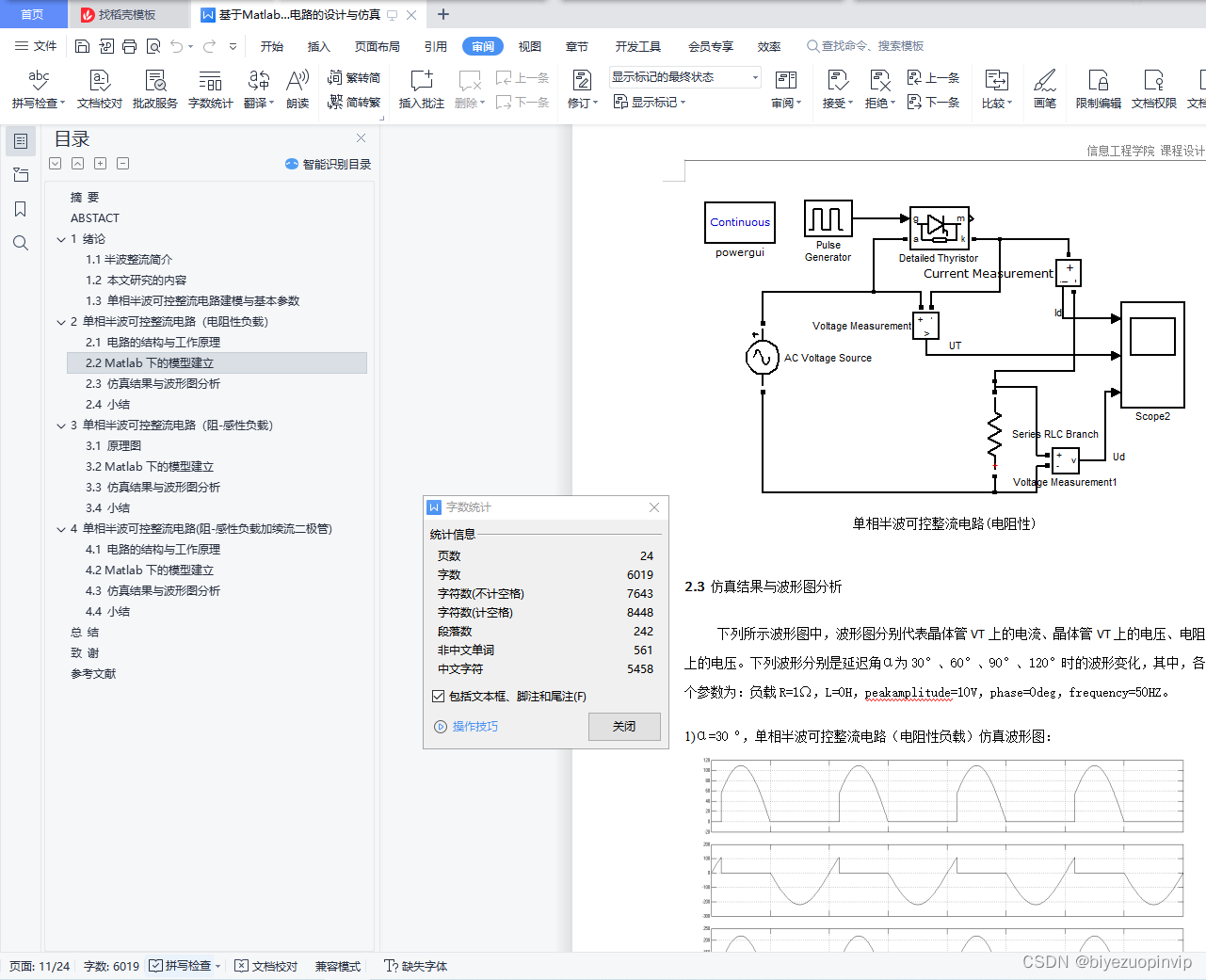Select outline item 2.3 仿真结果与波形图分析
Screen dimensions: 1206x980
[x=153, y=384]
